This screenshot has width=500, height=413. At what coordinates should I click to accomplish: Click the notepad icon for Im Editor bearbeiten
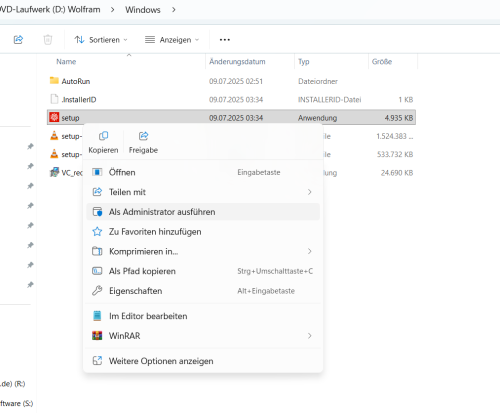coord(97,316)
